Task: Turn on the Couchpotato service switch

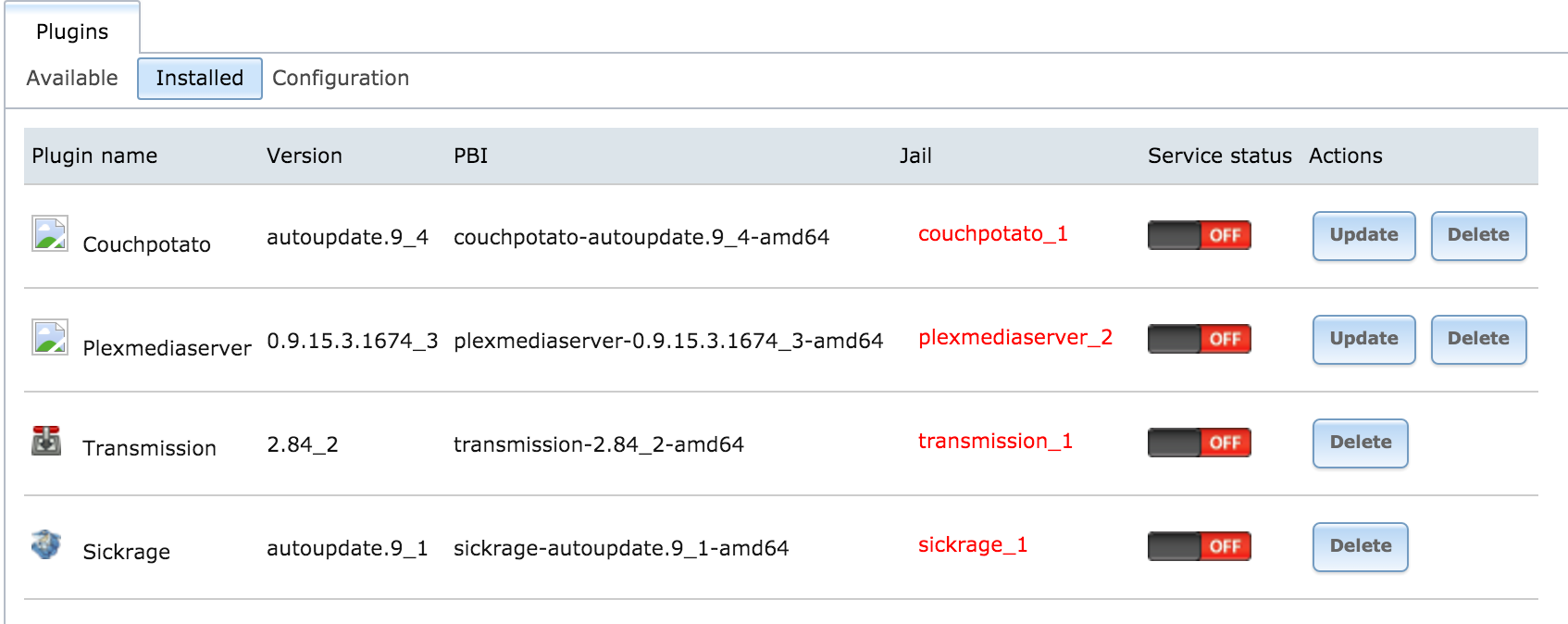Action: [1199, 235]
